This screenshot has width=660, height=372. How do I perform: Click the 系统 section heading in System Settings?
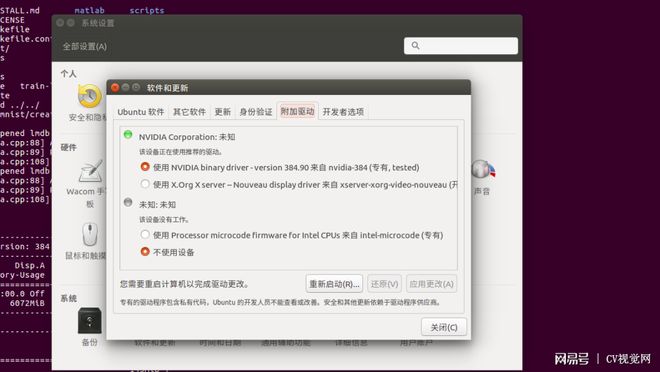tap(69, 298)
